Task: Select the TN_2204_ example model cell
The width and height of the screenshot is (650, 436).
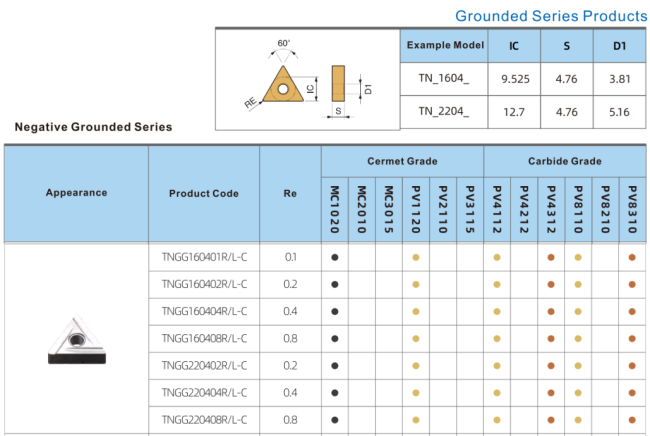Action: point(443,112)
